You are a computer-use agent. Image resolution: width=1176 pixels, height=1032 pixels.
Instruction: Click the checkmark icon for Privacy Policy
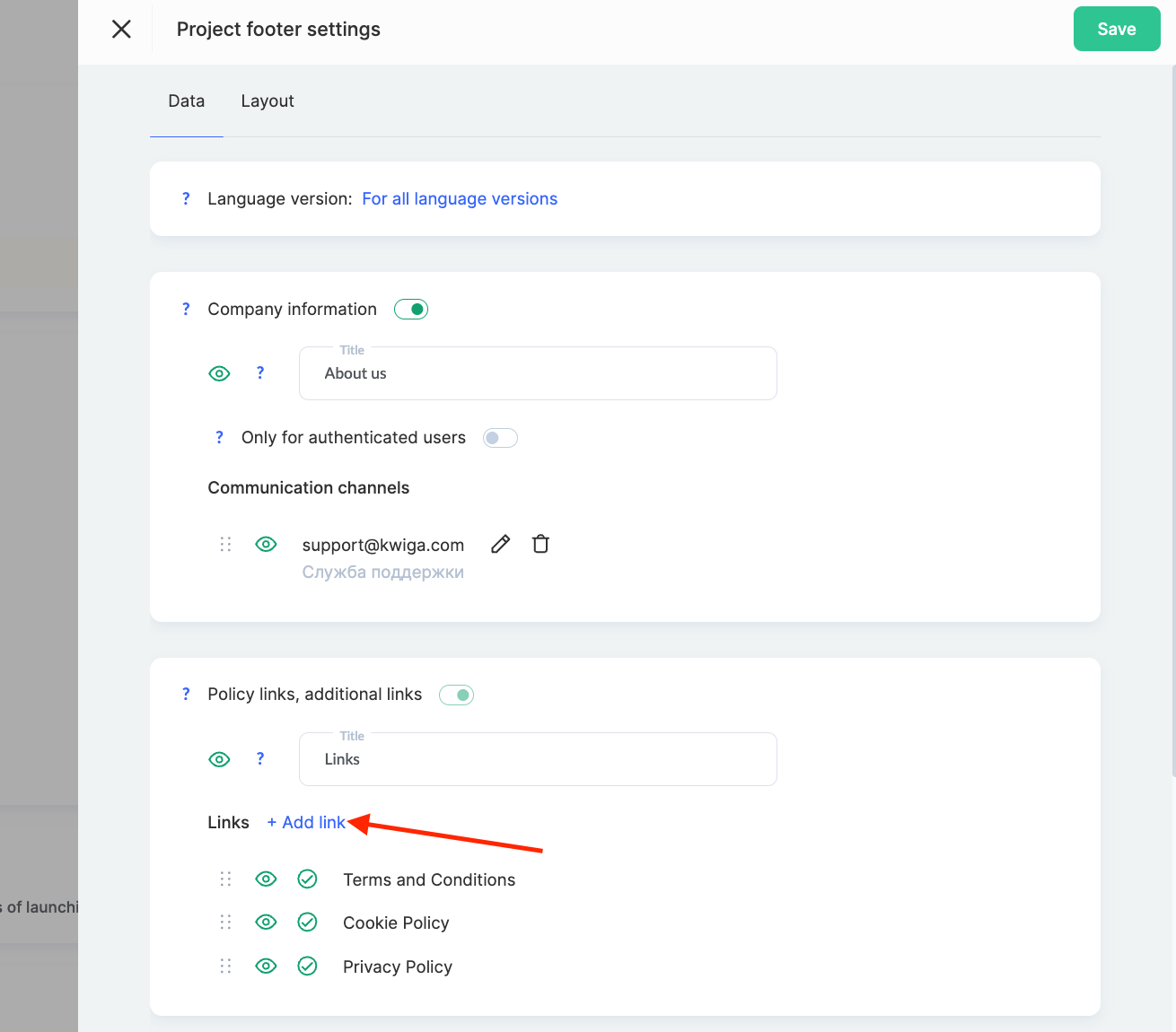point(307,966)
